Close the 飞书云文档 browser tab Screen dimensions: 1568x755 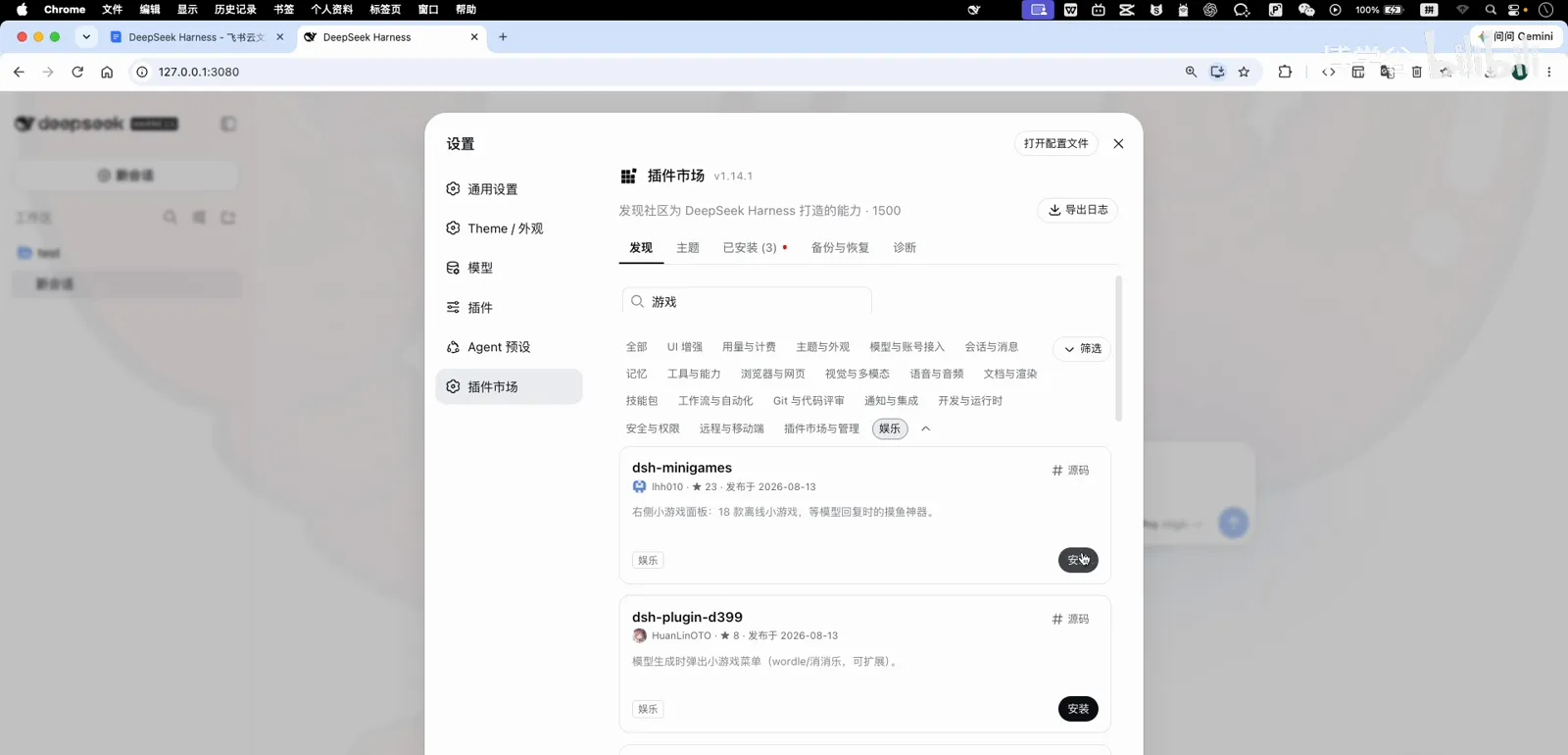point(279,37)
